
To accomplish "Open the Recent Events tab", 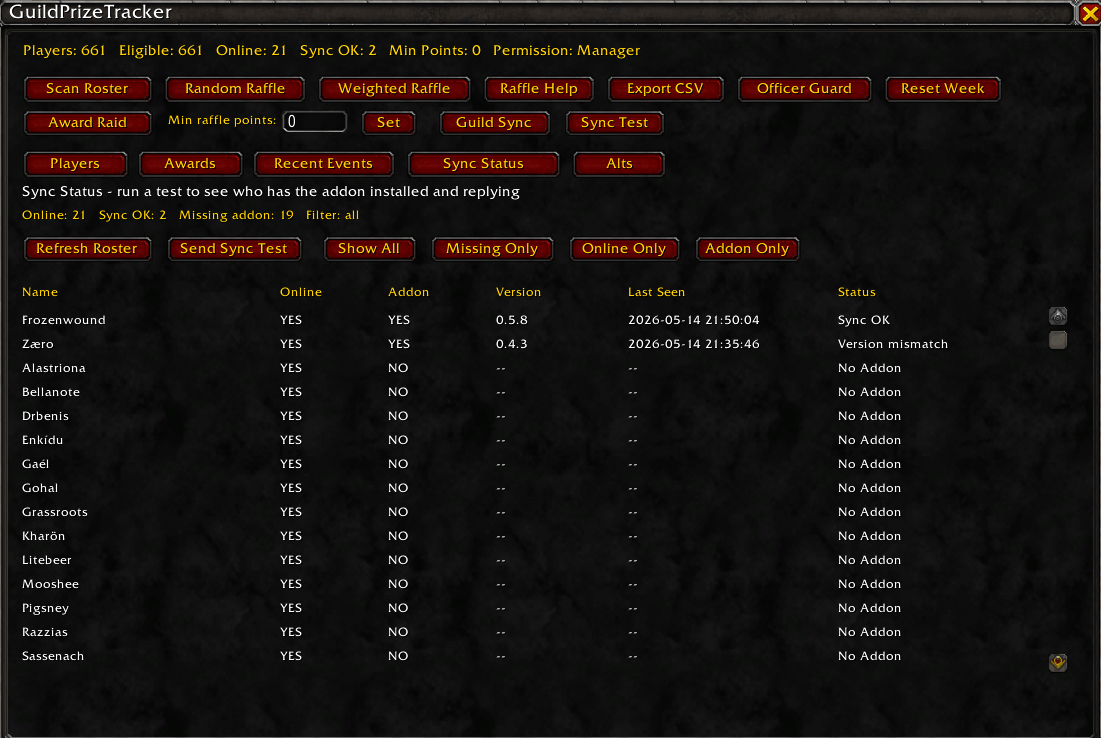I will tap(323, 163).
